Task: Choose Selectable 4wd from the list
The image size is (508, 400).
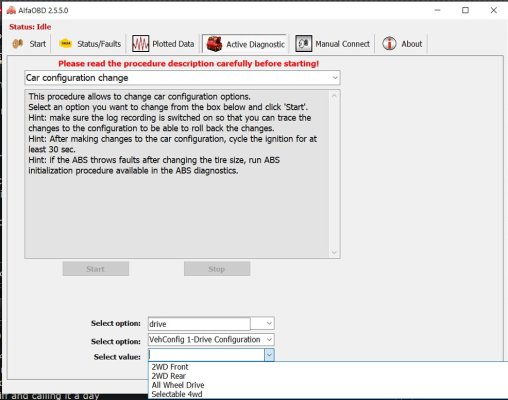Action: (x=177, y=394)
